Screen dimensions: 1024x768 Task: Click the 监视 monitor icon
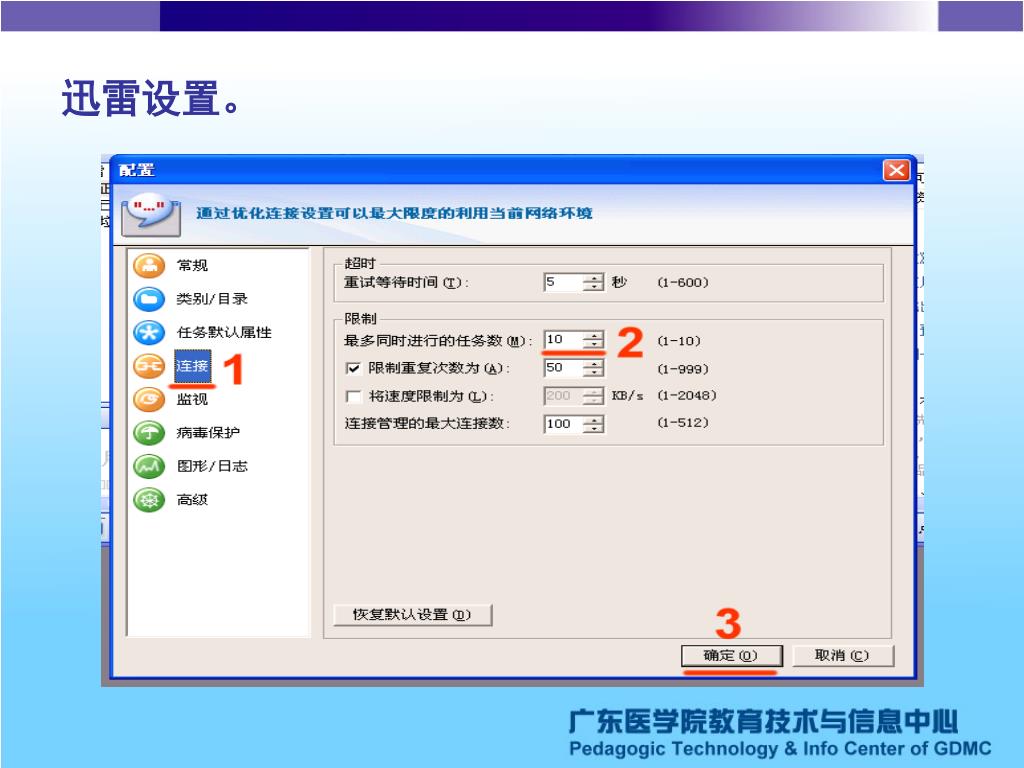(149, 399)
